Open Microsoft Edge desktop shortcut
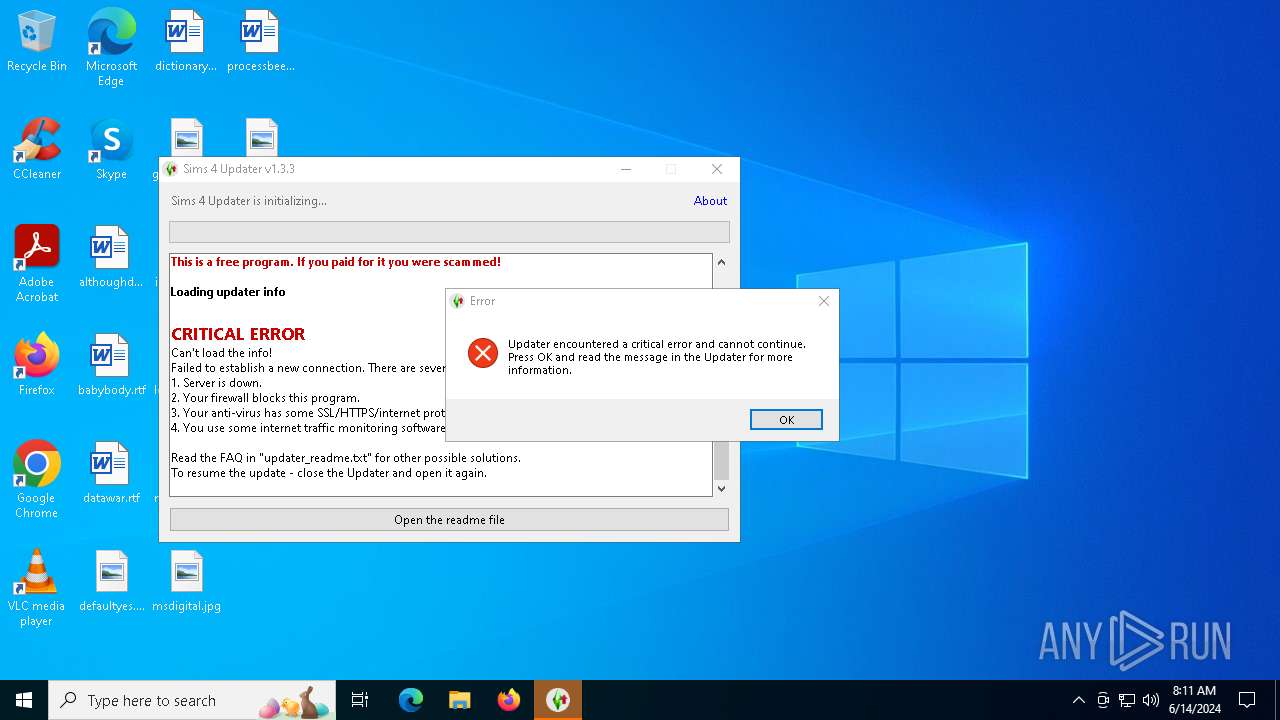 (x=111, y=47)
